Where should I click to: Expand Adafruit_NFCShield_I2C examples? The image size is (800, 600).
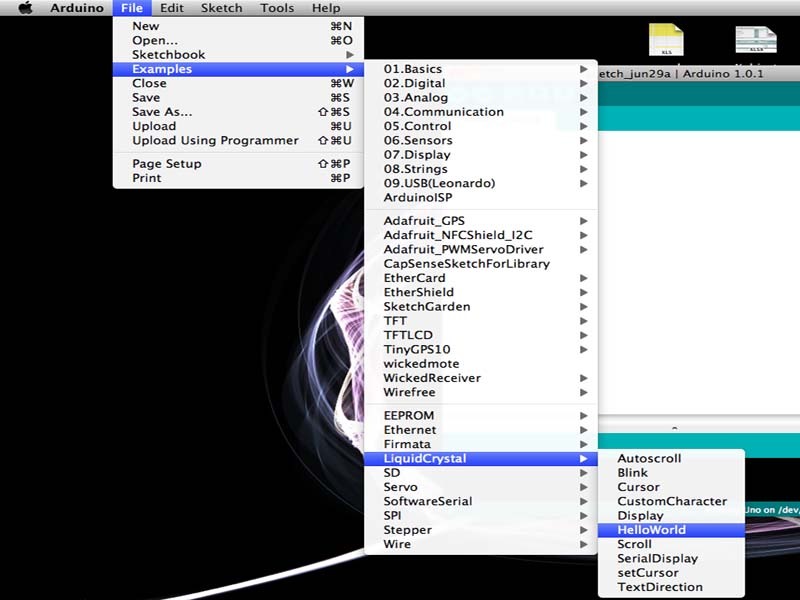tap(481, 235)
